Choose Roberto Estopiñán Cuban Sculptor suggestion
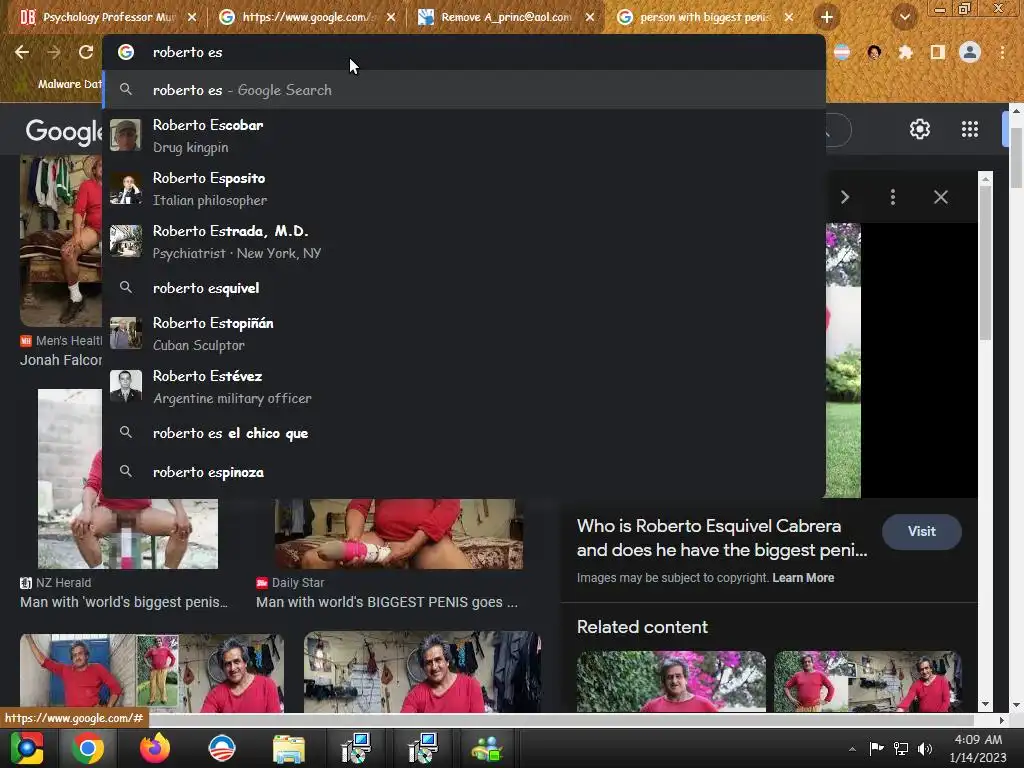This screenshot has height=768, width=1024. [x=464, y=333]
